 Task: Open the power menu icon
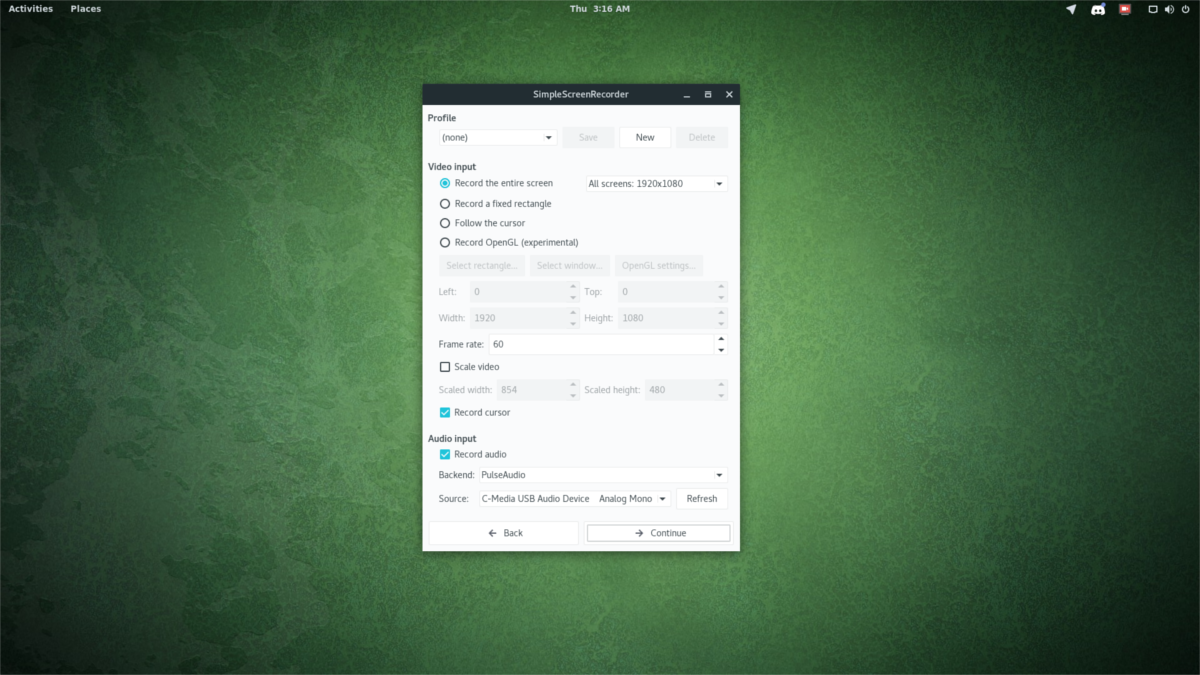(x=1186, y=9)
